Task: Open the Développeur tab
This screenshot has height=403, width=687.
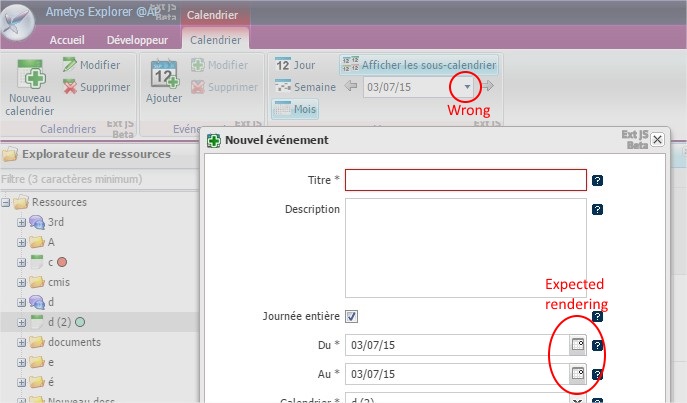Action: click(137, 41)
